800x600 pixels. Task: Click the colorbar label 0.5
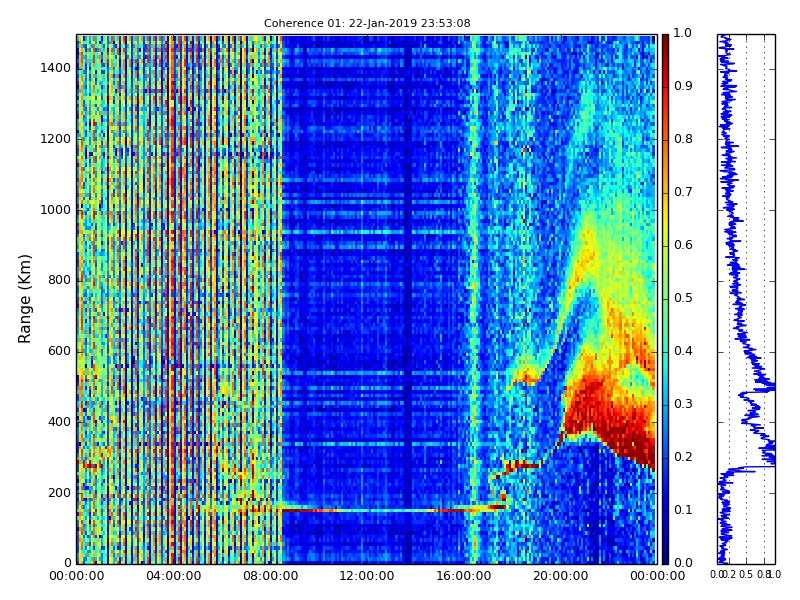point(683,298)
